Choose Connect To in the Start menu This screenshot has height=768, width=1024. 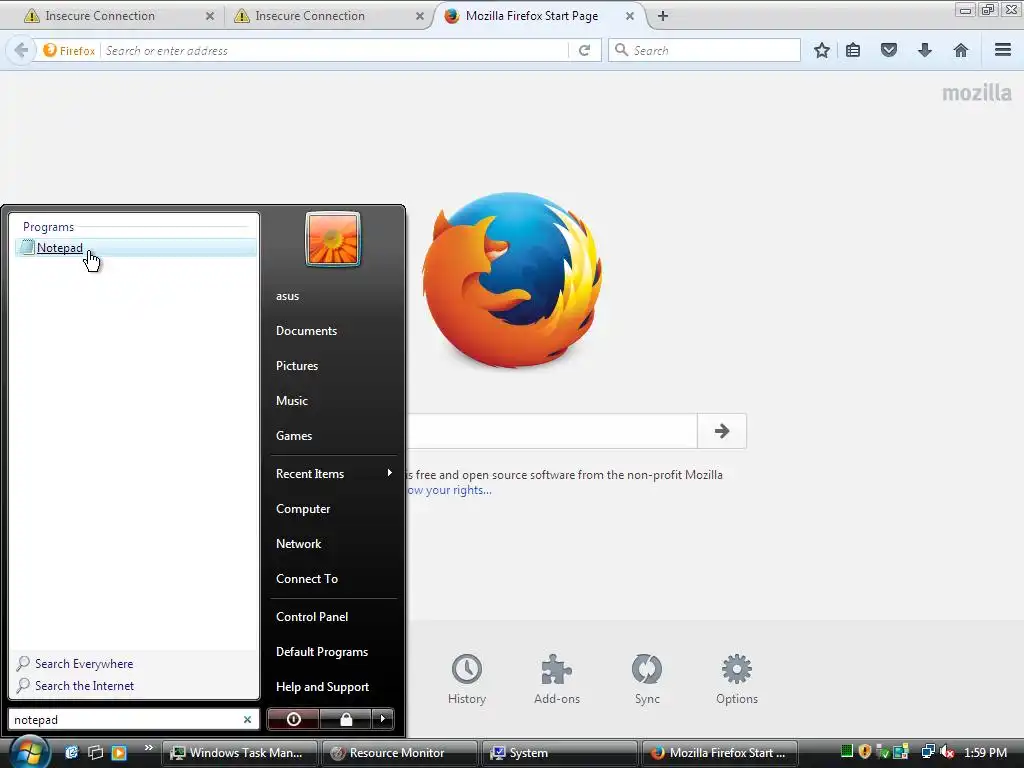(307, 579)
